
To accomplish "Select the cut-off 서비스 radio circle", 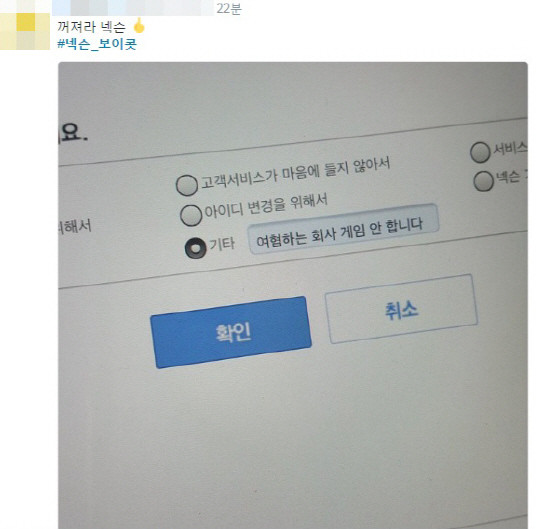I will 480,152.
